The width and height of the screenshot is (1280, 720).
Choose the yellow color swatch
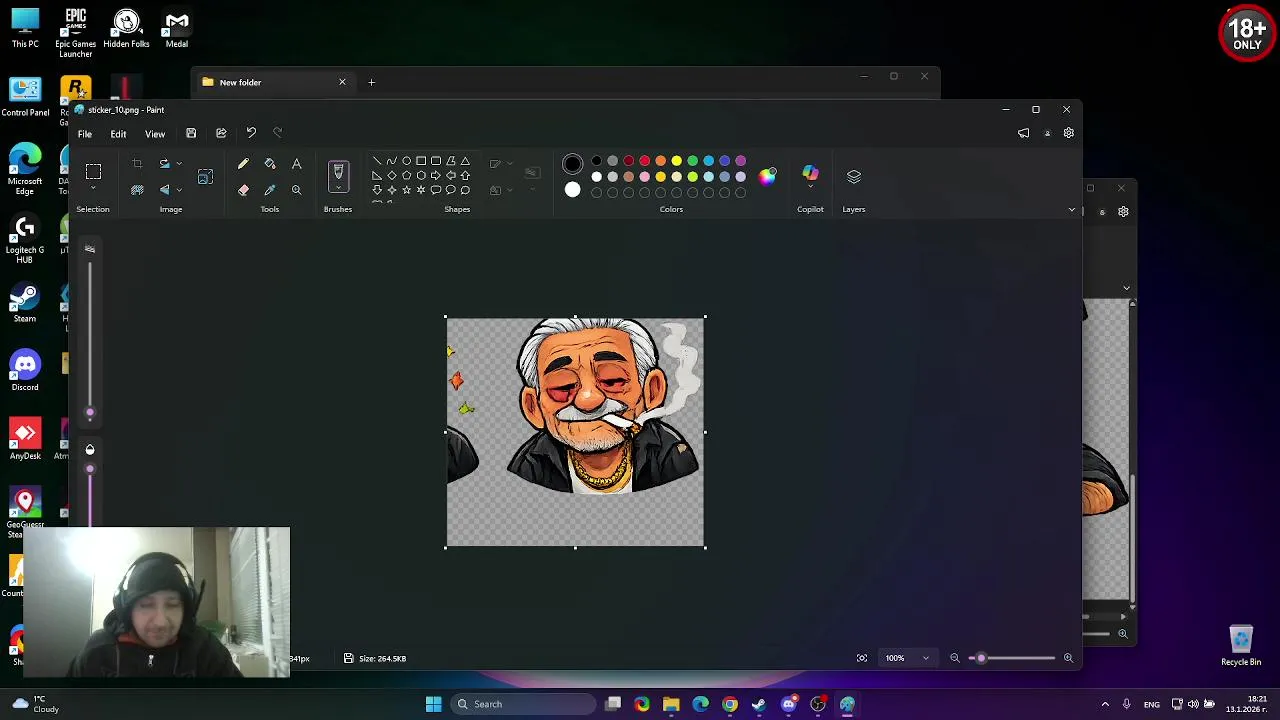[676, 161]
